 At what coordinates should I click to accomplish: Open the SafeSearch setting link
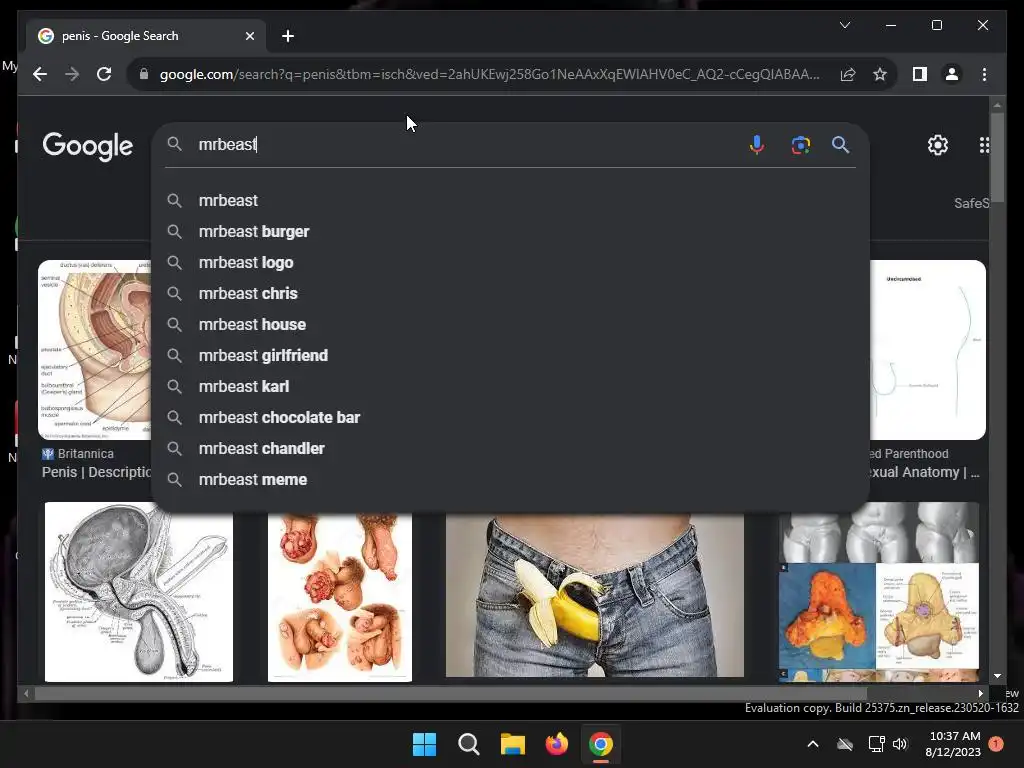[x=971, y=203]
